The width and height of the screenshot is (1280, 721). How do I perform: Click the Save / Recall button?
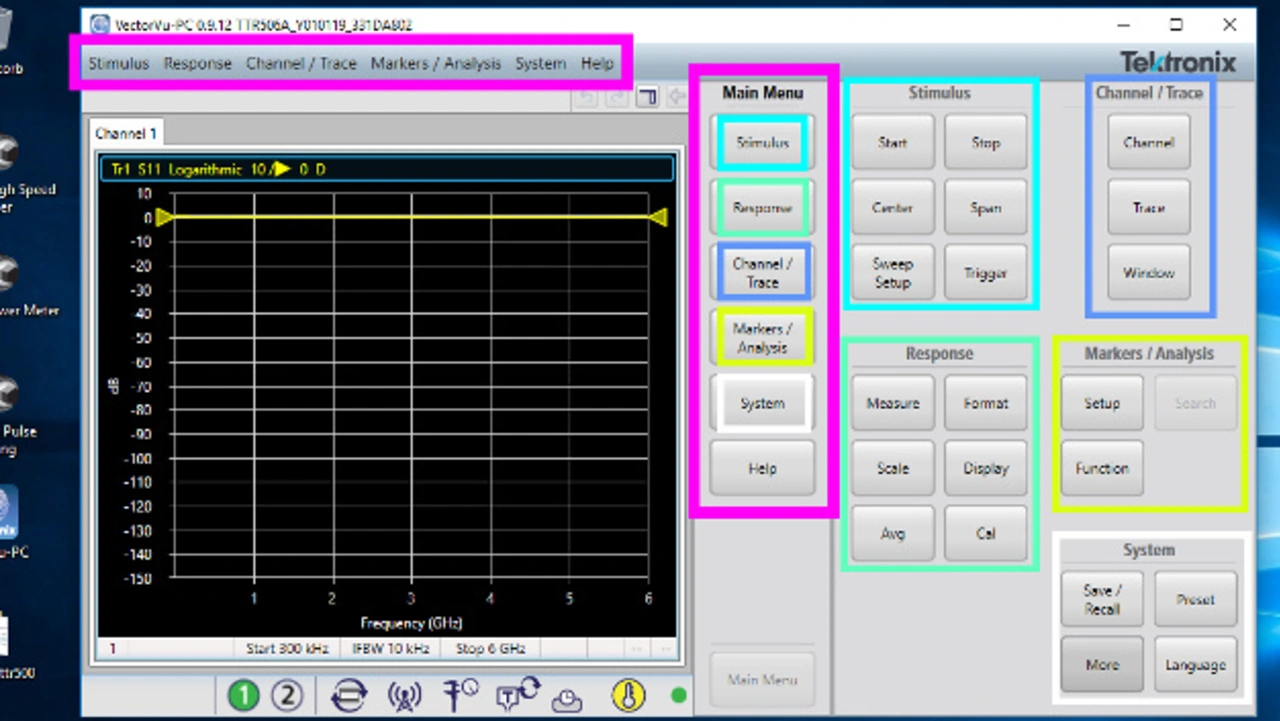(x=1102, y=599)
